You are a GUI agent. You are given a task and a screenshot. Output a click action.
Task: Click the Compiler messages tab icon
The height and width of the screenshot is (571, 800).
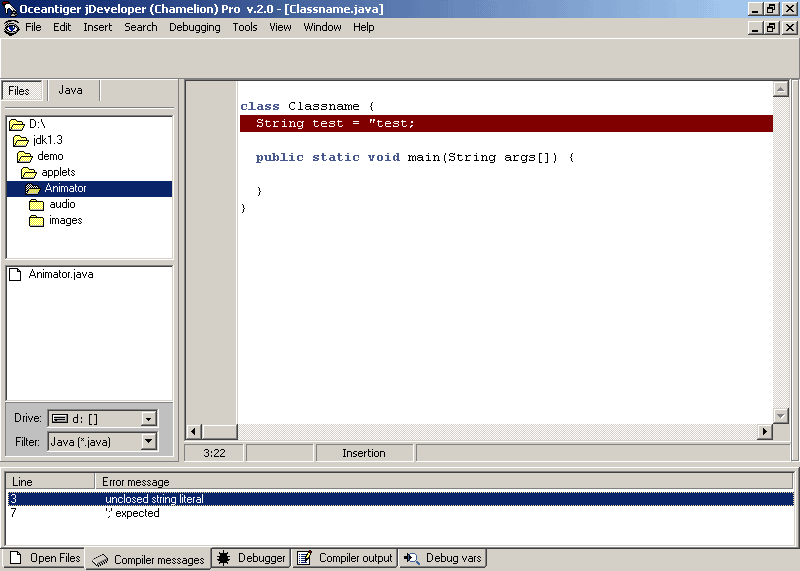click(x=100, y=560)
